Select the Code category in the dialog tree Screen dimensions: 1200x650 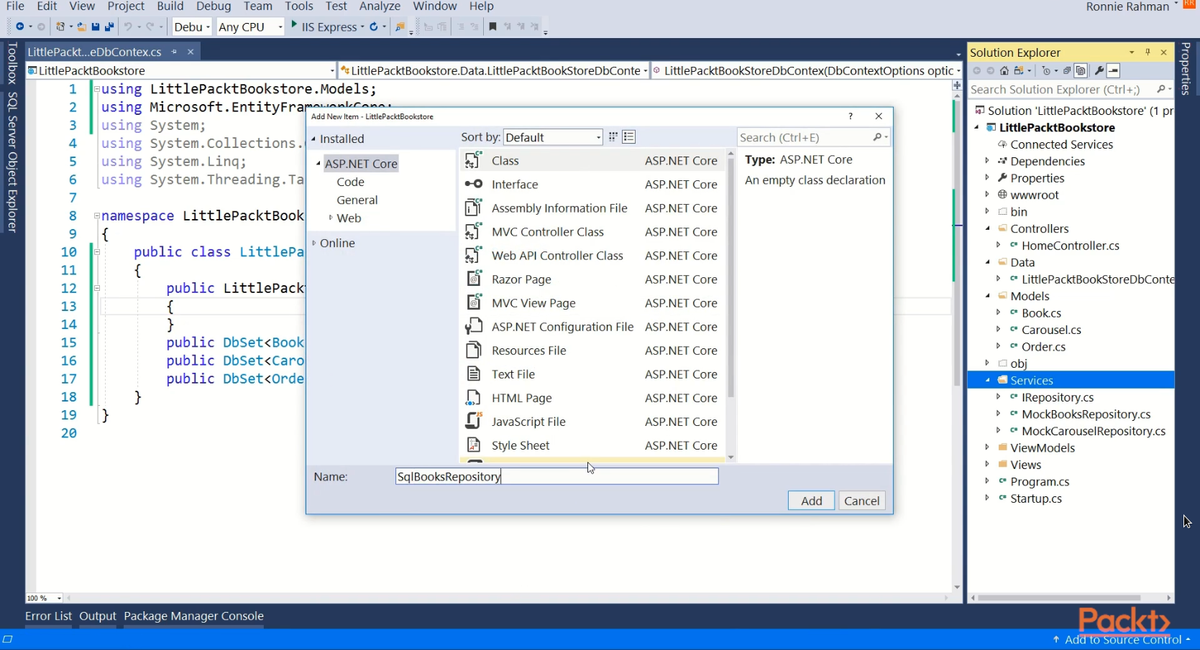[350, 182]
